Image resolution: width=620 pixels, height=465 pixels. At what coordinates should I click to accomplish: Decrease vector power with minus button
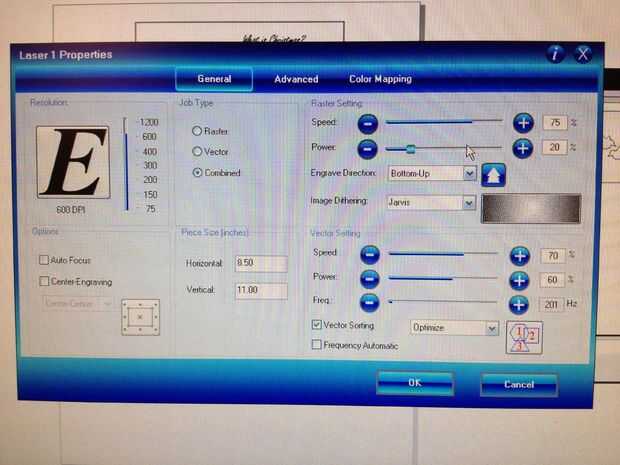coord(370,280)
